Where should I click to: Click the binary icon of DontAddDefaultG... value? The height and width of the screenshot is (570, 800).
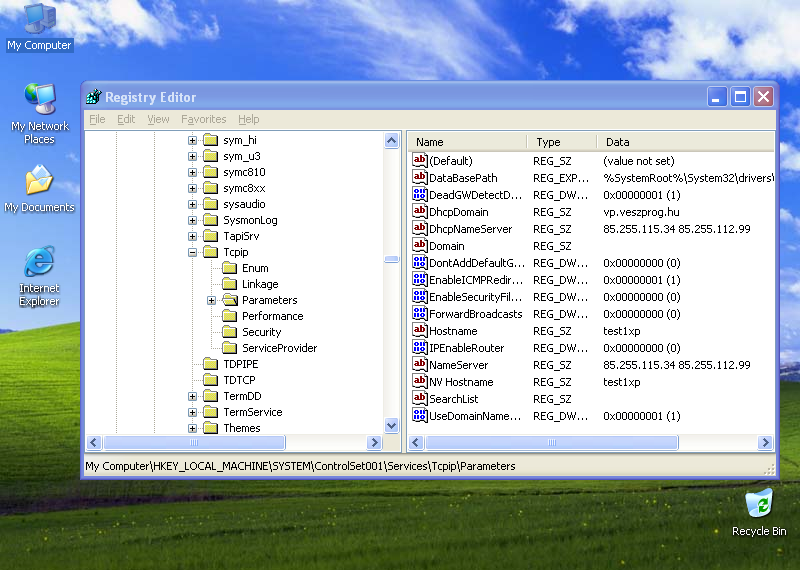[x=419, y=262]
